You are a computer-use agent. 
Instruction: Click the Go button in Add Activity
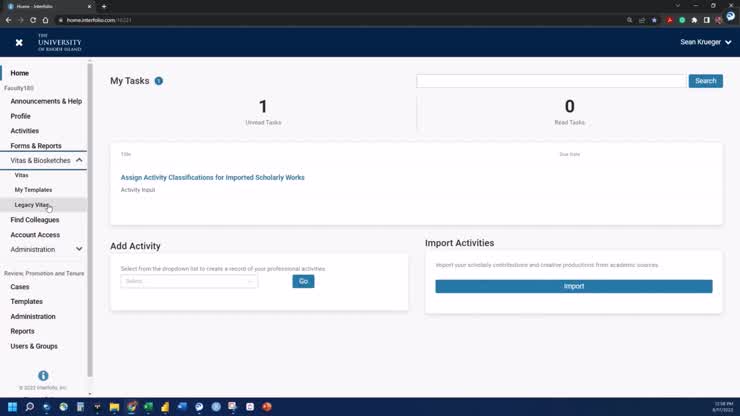303,281
